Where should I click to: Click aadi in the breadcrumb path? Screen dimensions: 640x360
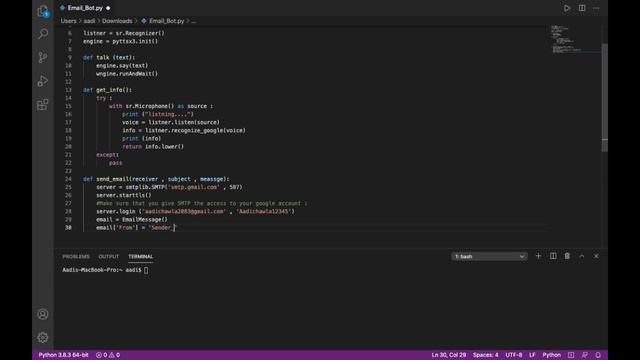point(89,21)
